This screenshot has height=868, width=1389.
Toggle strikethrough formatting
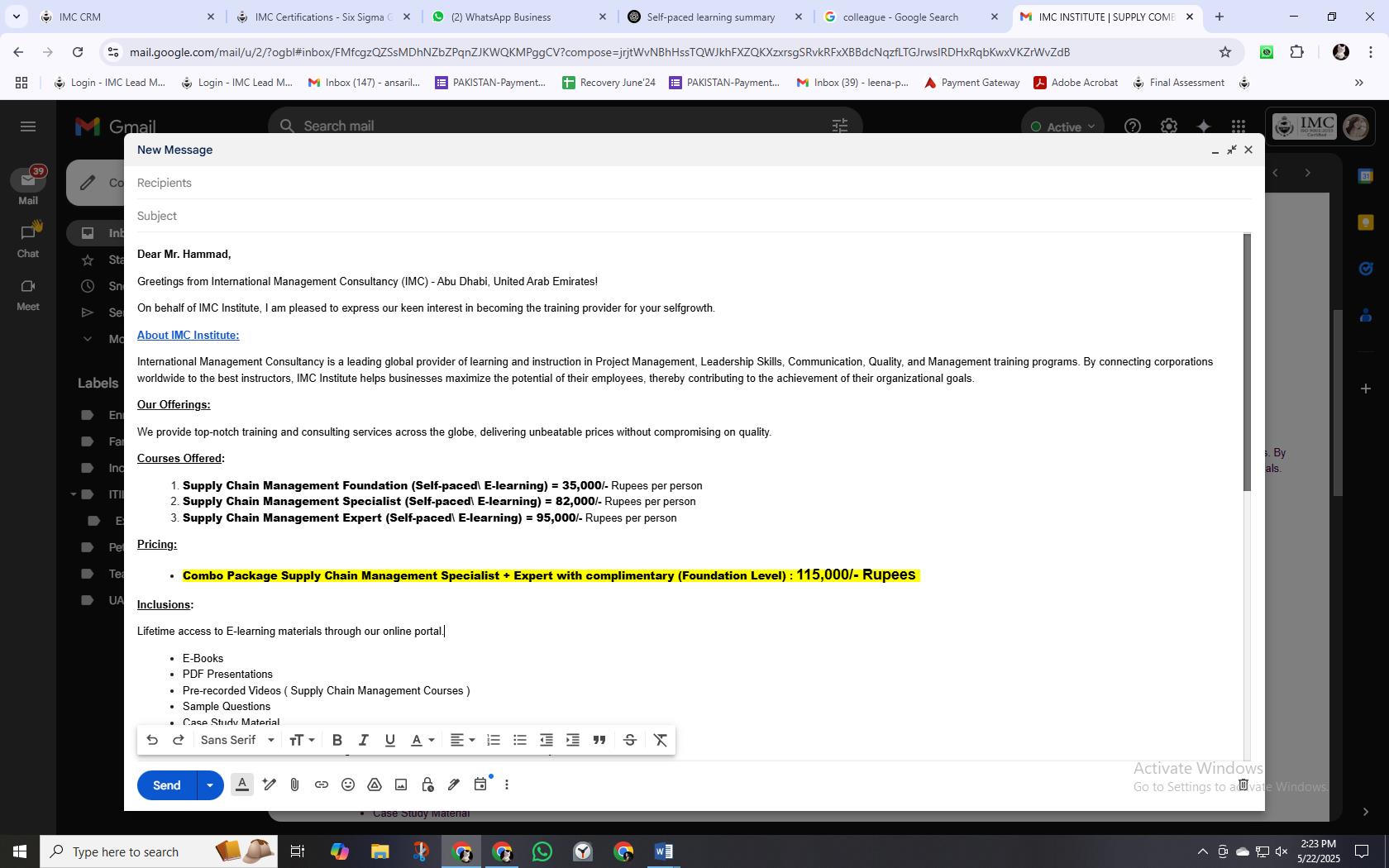[629, 740]
